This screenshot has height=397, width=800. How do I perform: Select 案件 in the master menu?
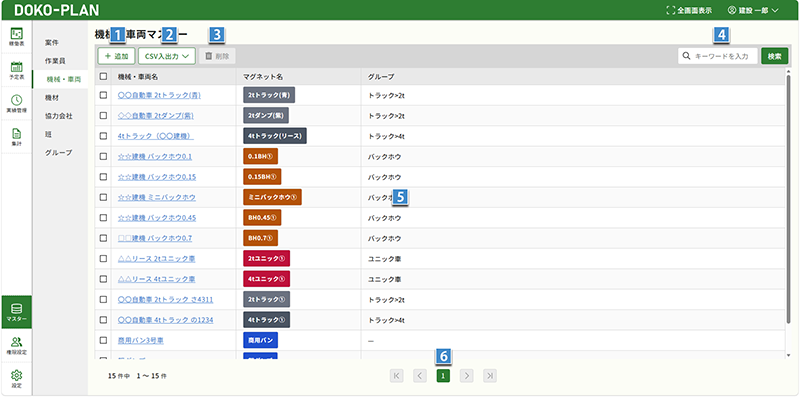52,42
